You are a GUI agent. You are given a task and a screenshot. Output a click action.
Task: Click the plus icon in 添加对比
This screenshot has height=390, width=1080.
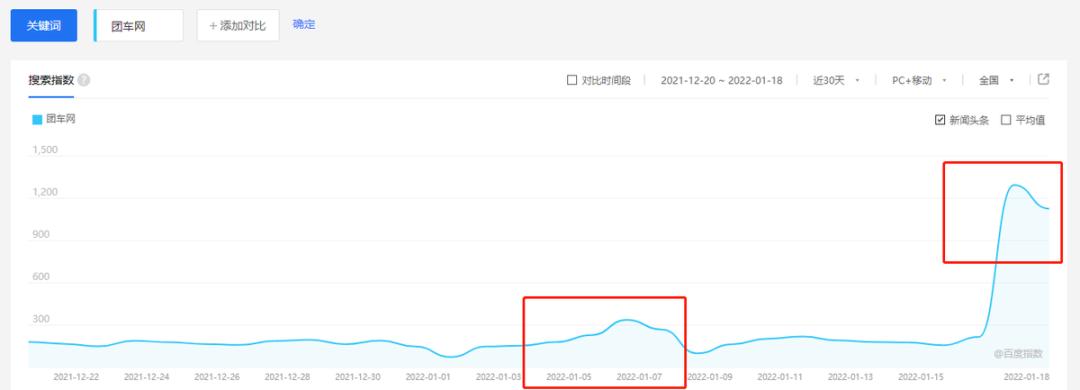pyautogui.click(x=214, y=25)
